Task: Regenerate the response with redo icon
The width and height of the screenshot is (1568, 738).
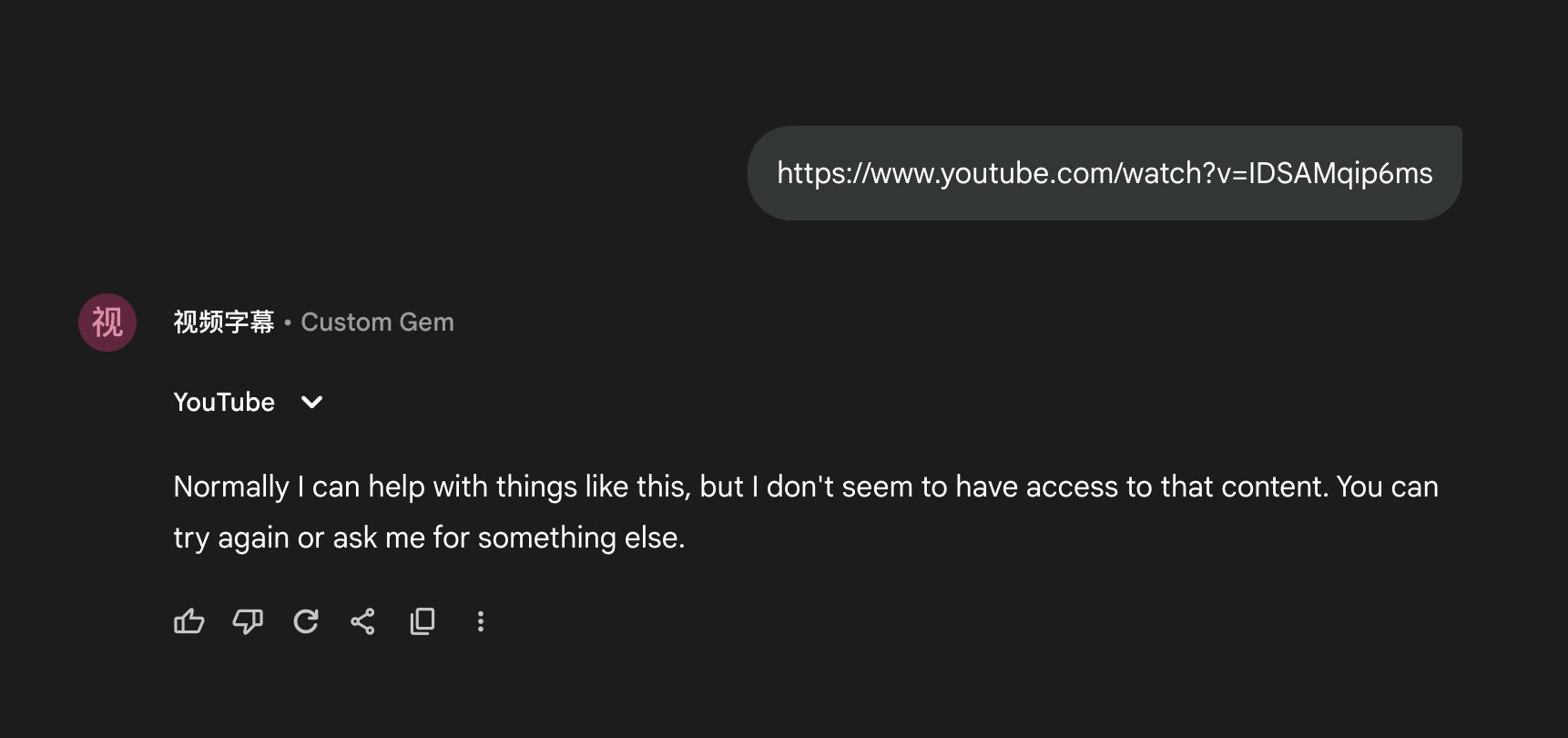Action: [x=306, y=621]
